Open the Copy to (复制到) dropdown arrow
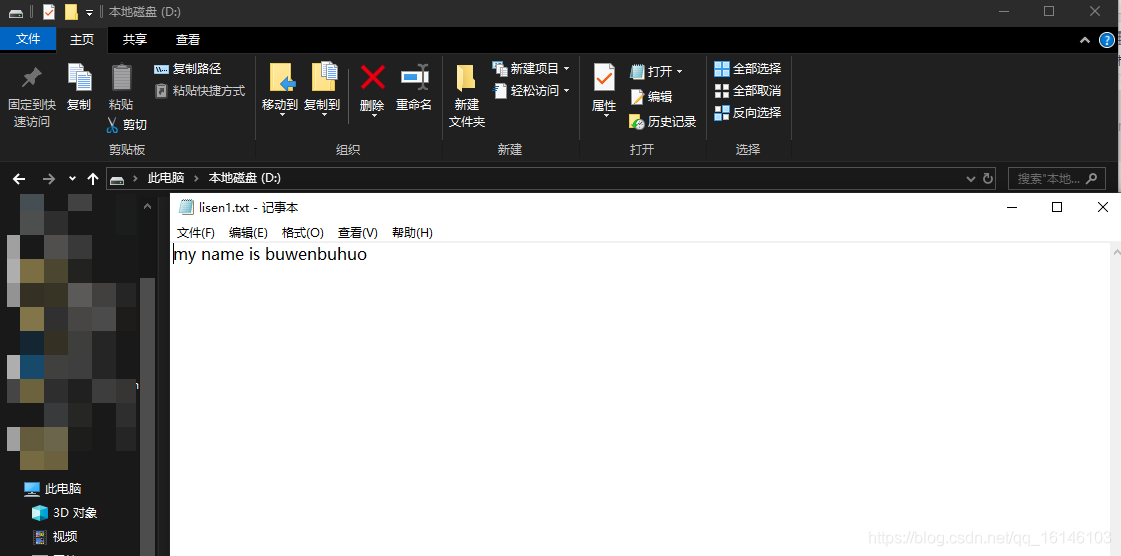Image resolution: width=1121 pixels, height=556 pixels. (323, 114)
